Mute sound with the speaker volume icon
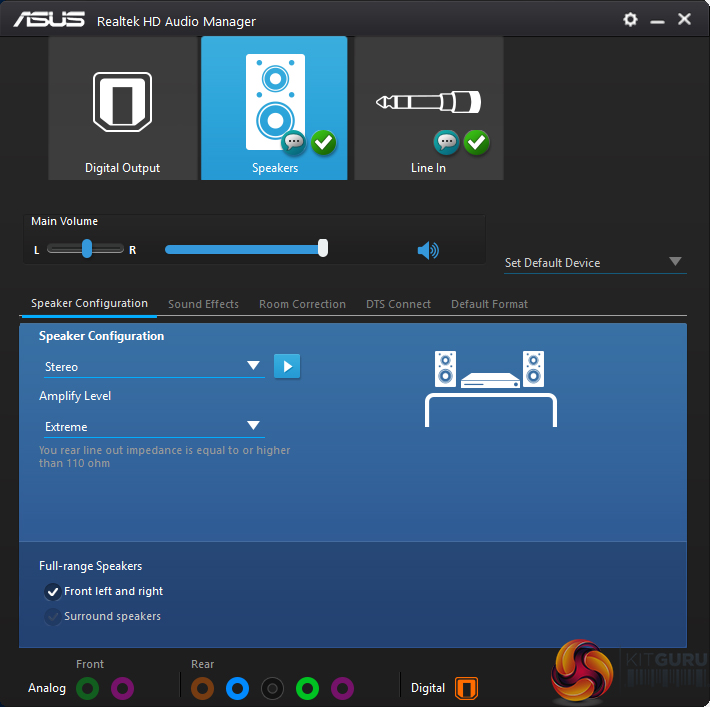 tap(428, 250)
